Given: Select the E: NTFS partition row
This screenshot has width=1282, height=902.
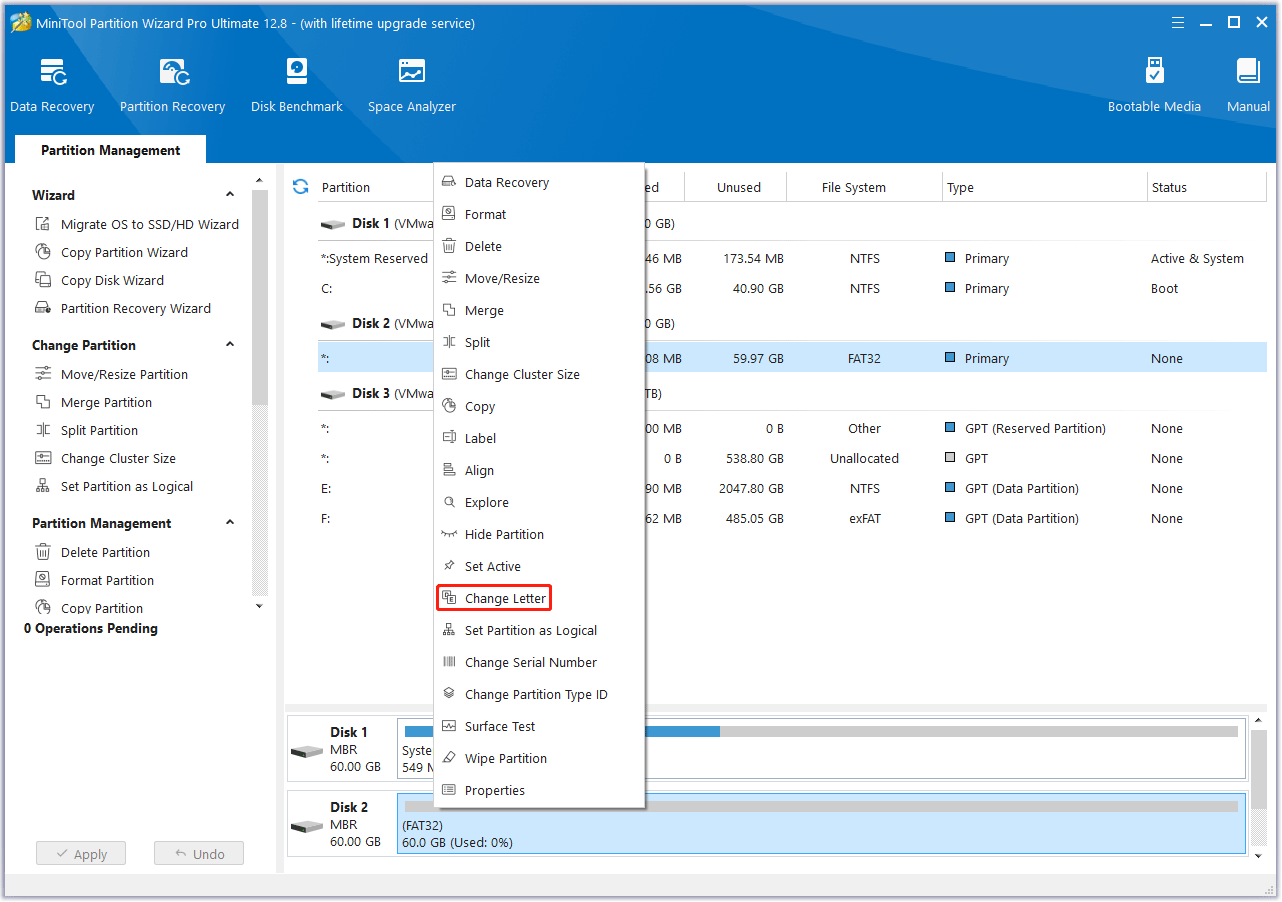Looking at the screenshot, I should 792,488.
